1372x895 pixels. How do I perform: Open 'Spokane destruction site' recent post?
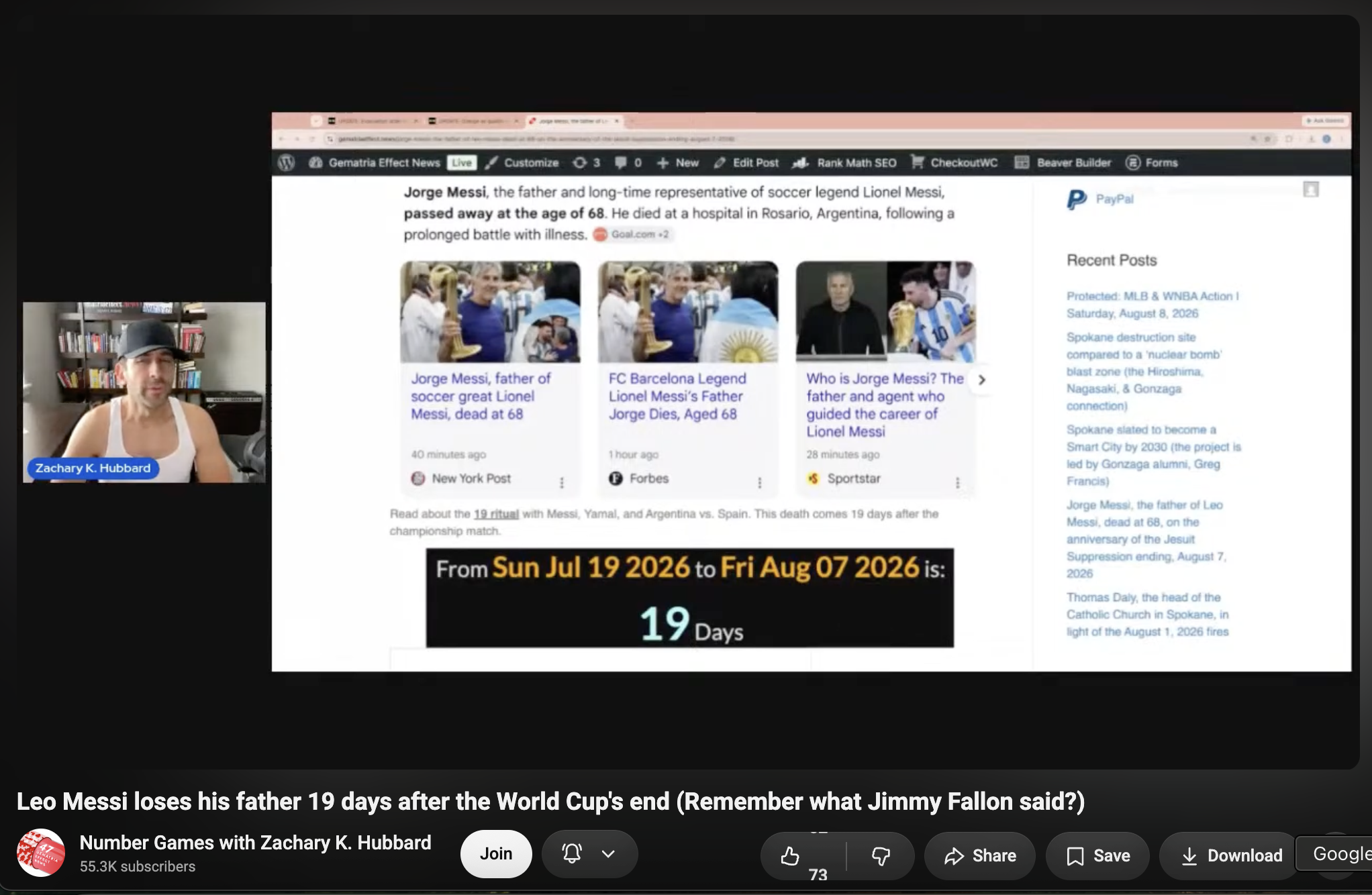click(1144, 372)
